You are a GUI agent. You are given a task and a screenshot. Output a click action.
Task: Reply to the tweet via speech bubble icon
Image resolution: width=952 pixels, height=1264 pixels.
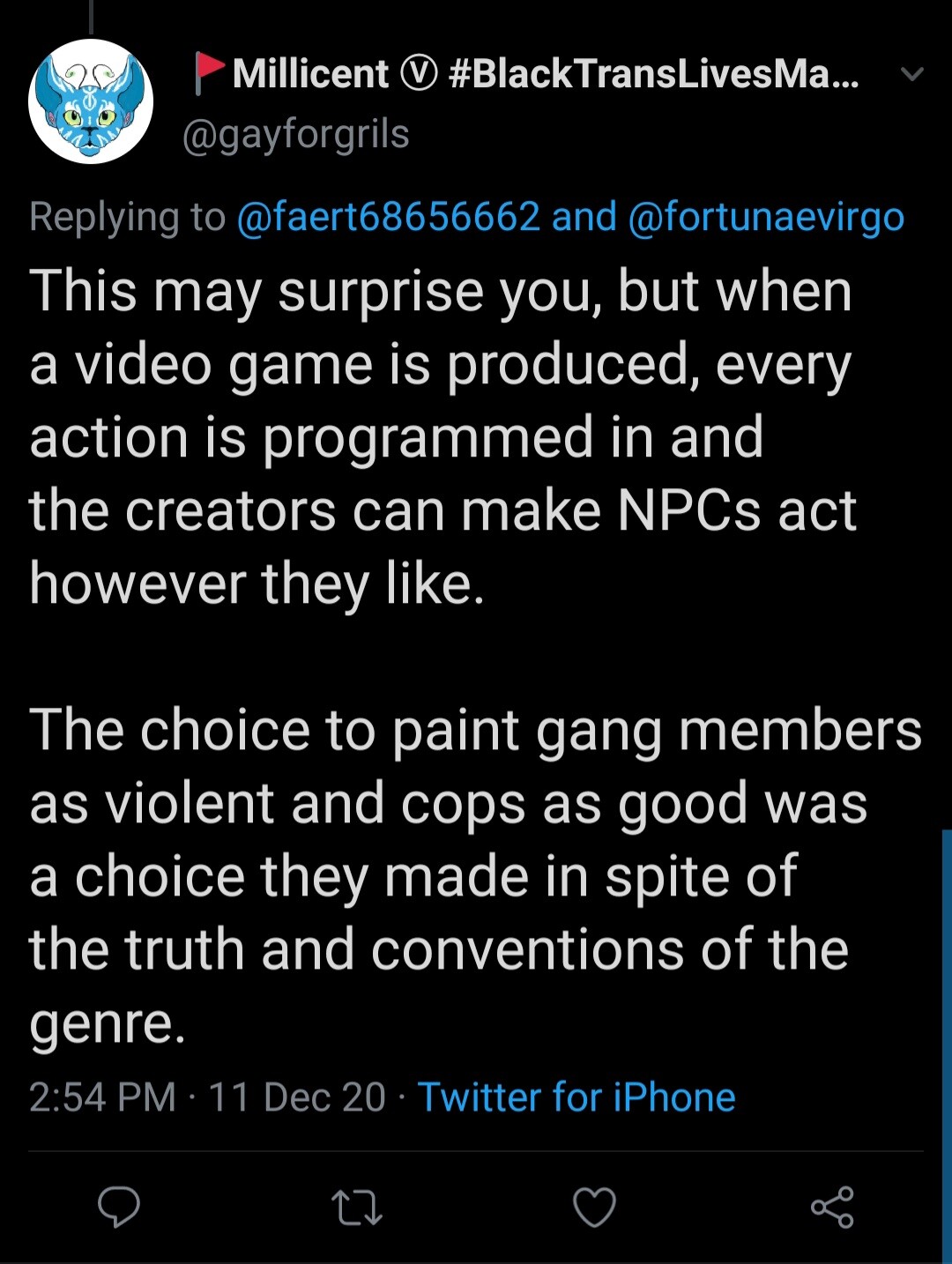(118, 1207)
